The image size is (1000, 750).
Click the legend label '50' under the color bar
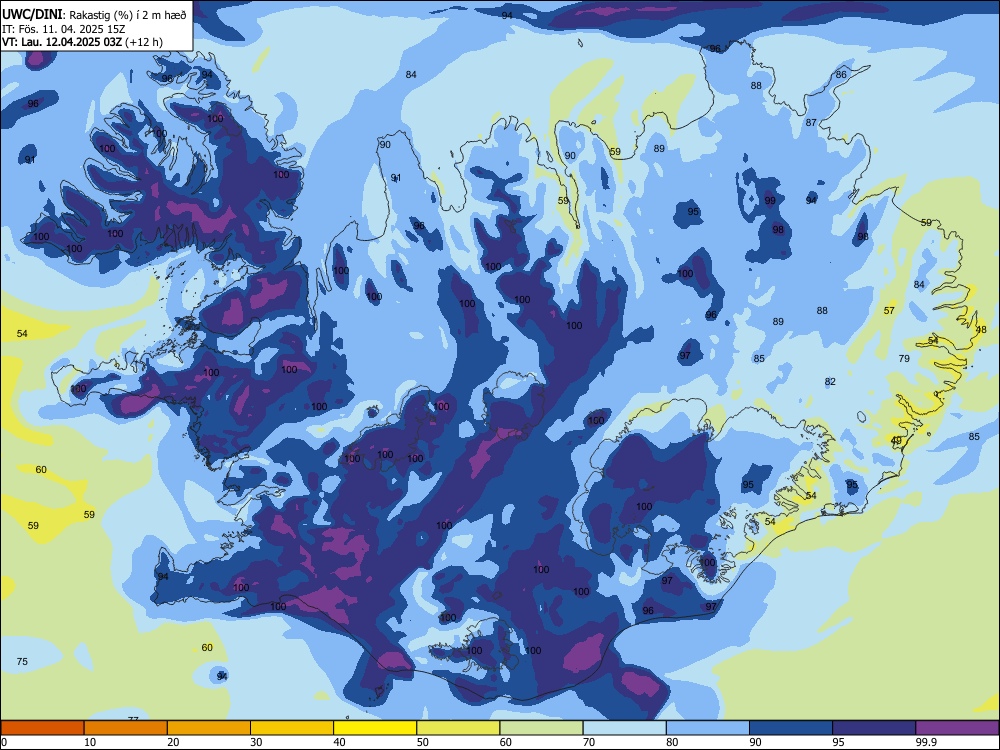(x=423, y=742)
